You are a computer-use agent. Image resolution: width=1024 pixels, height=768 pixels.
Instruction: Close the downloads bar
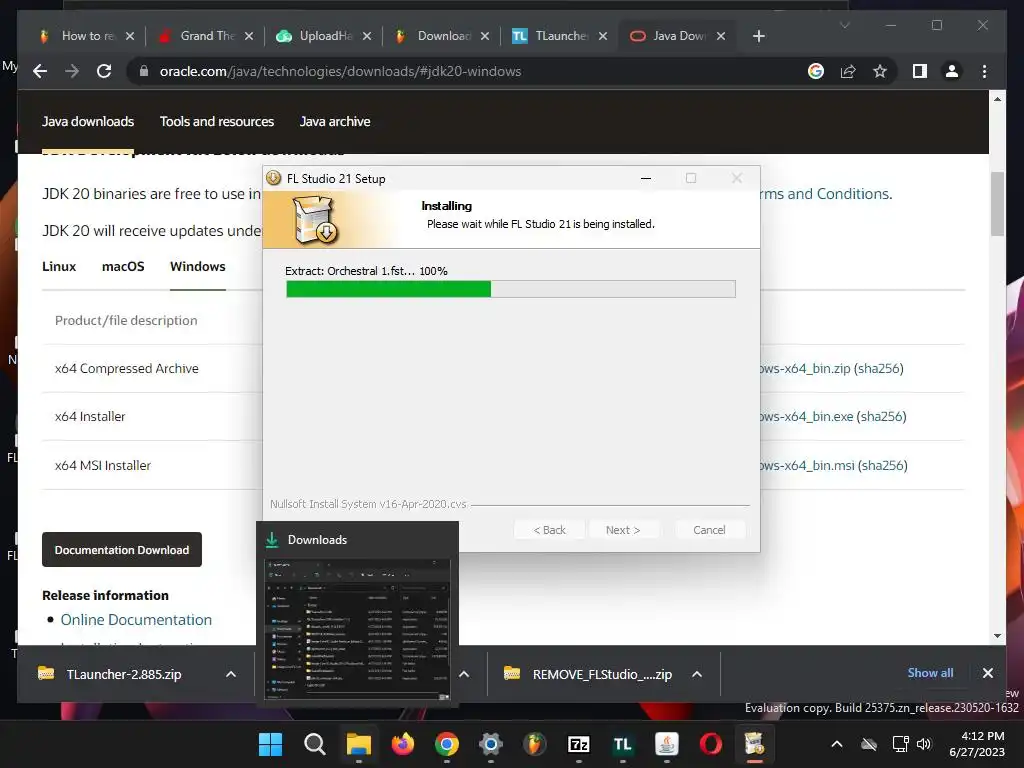pos(987,673)
